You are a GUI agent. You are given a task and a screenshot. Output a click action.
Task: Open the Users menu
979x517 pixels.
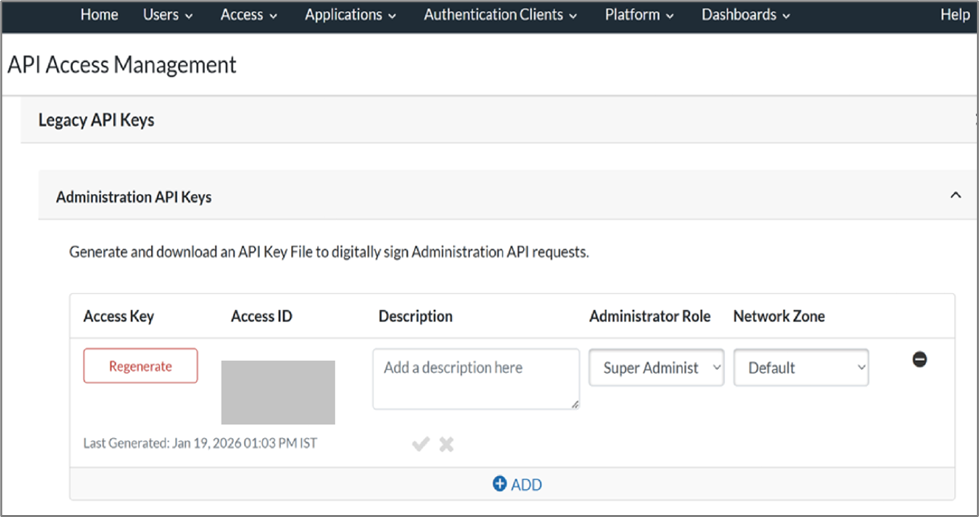point(167,15)
